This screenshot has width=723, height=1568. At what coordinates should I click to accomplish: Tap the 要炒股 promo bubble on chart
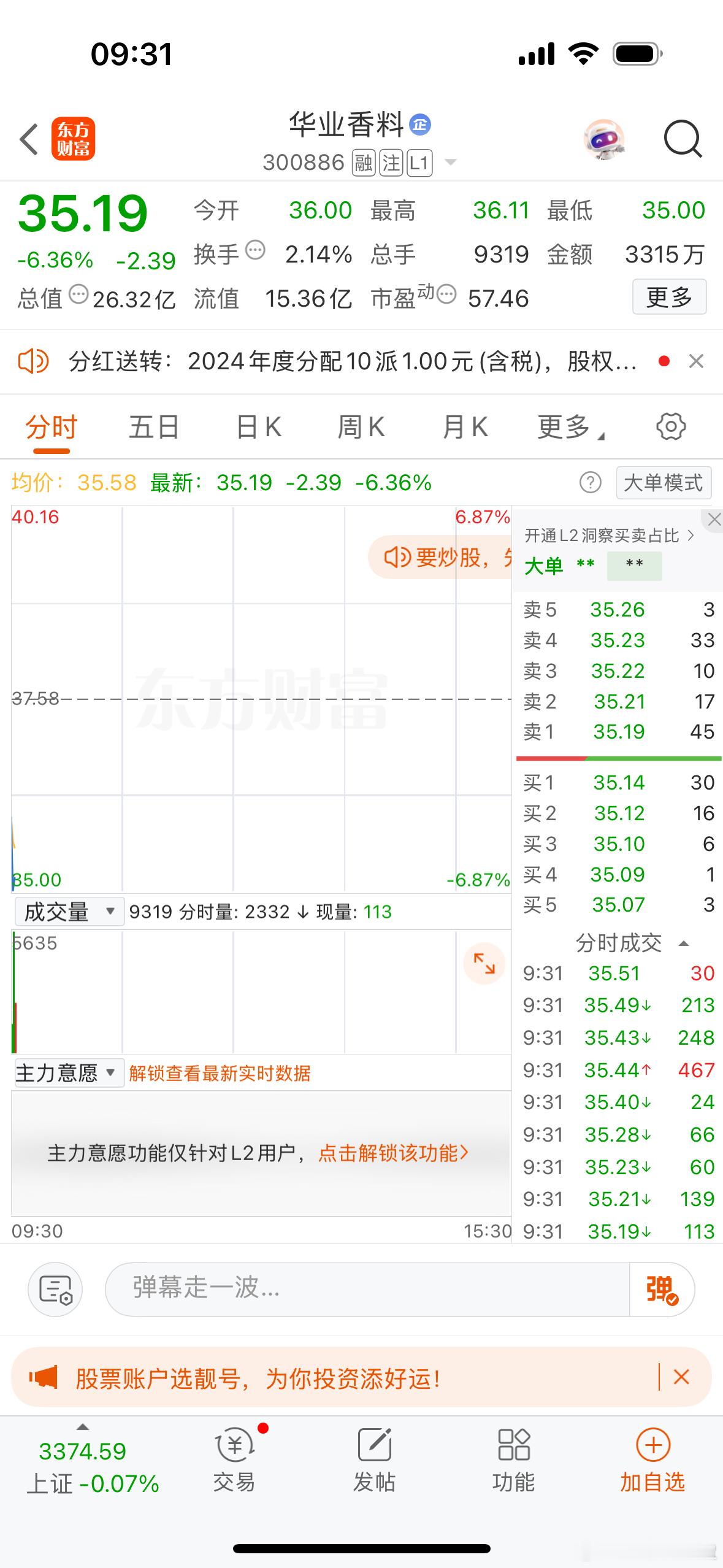click(x=440, y=557)
